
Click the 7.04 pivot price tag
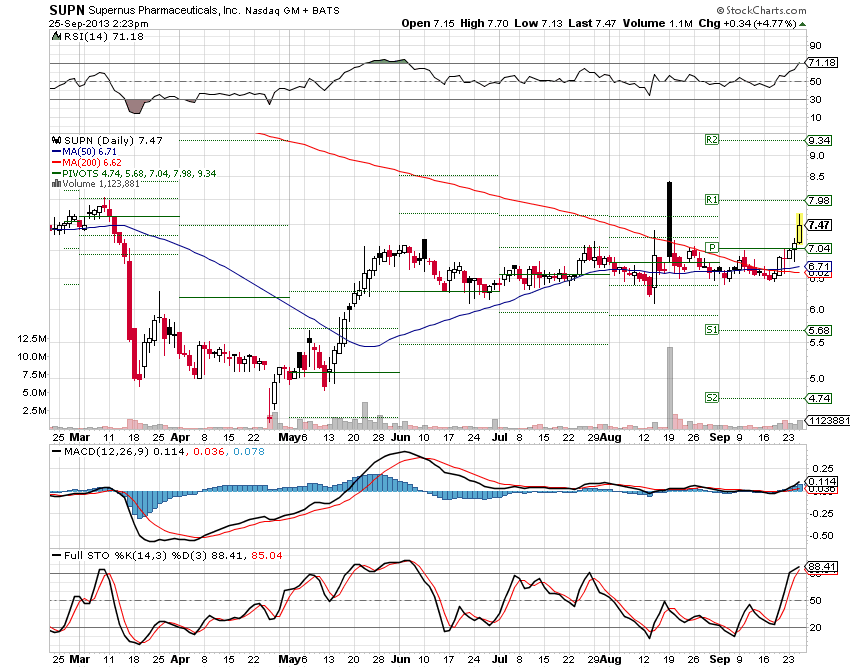(820, 248)
